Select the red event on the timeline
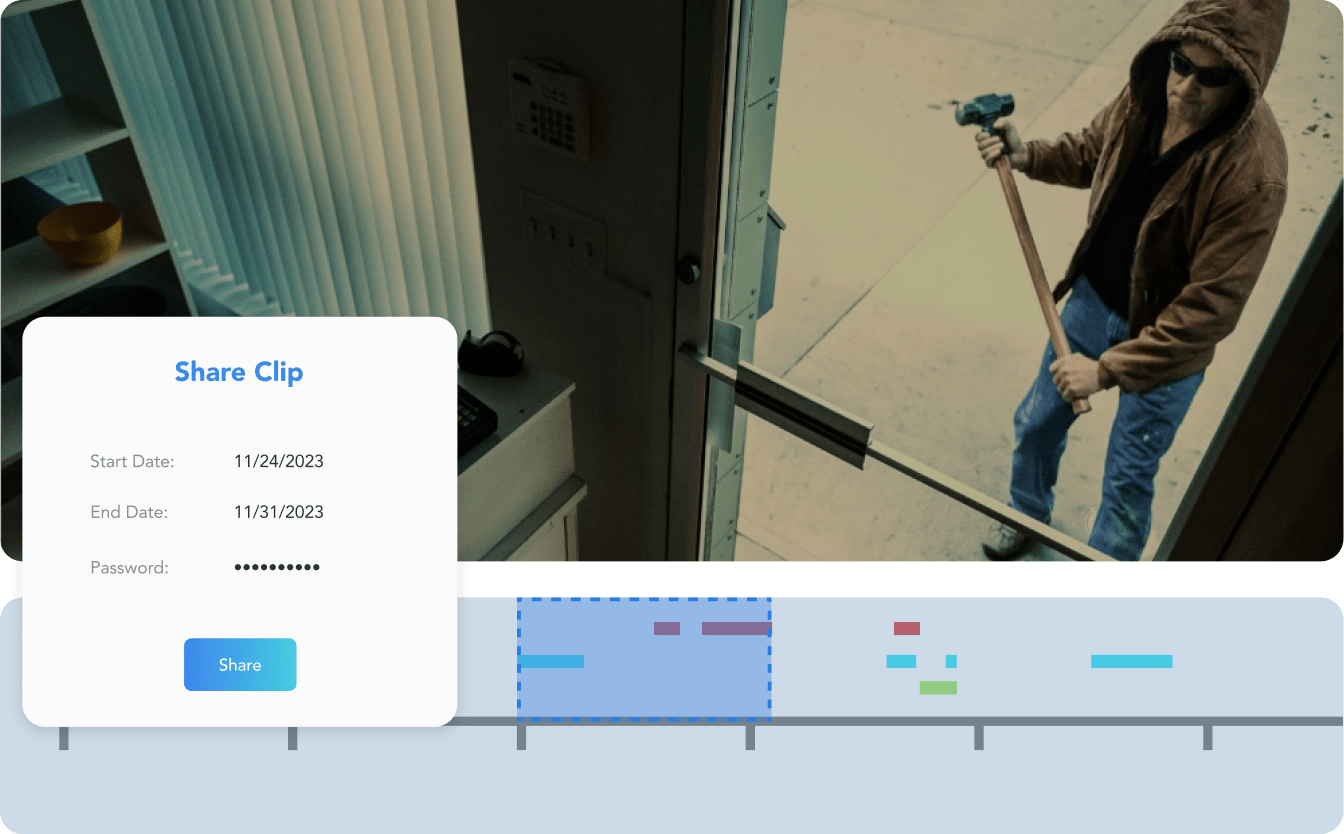1344x834 pixels. [906, 629]
